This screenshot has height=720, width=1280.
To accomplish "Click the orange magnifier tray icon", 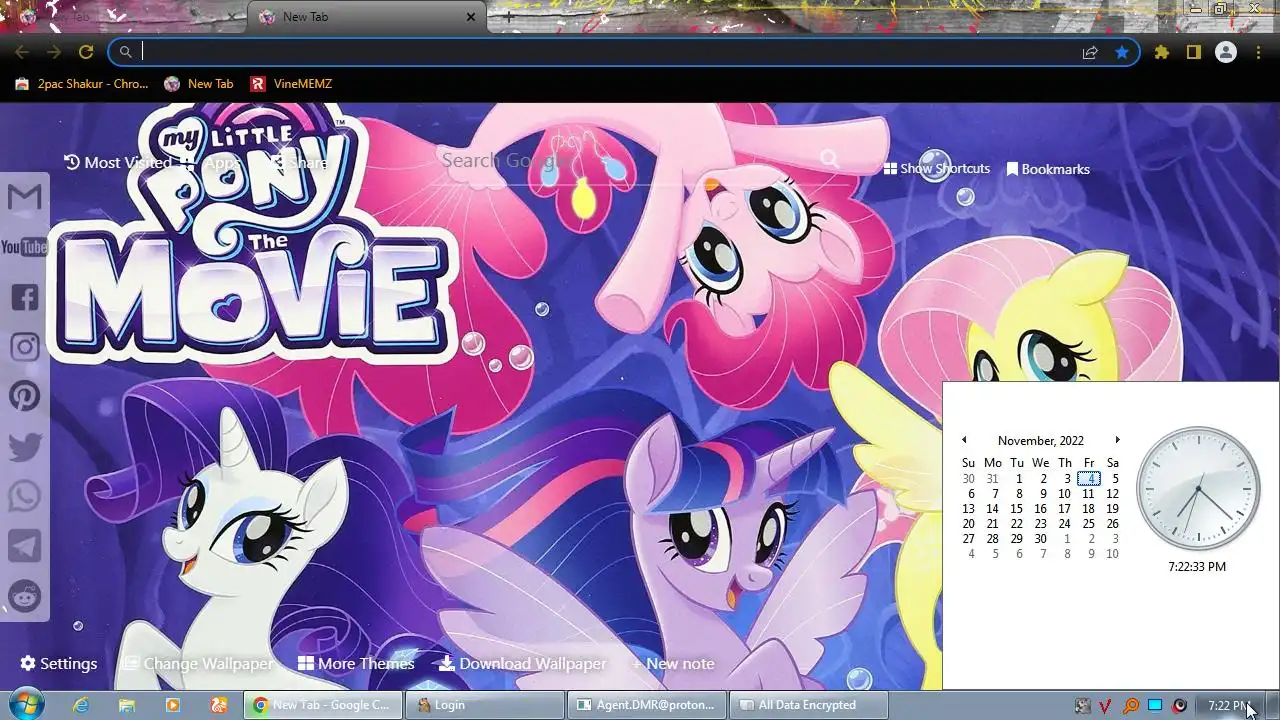I will point(1131,706).
